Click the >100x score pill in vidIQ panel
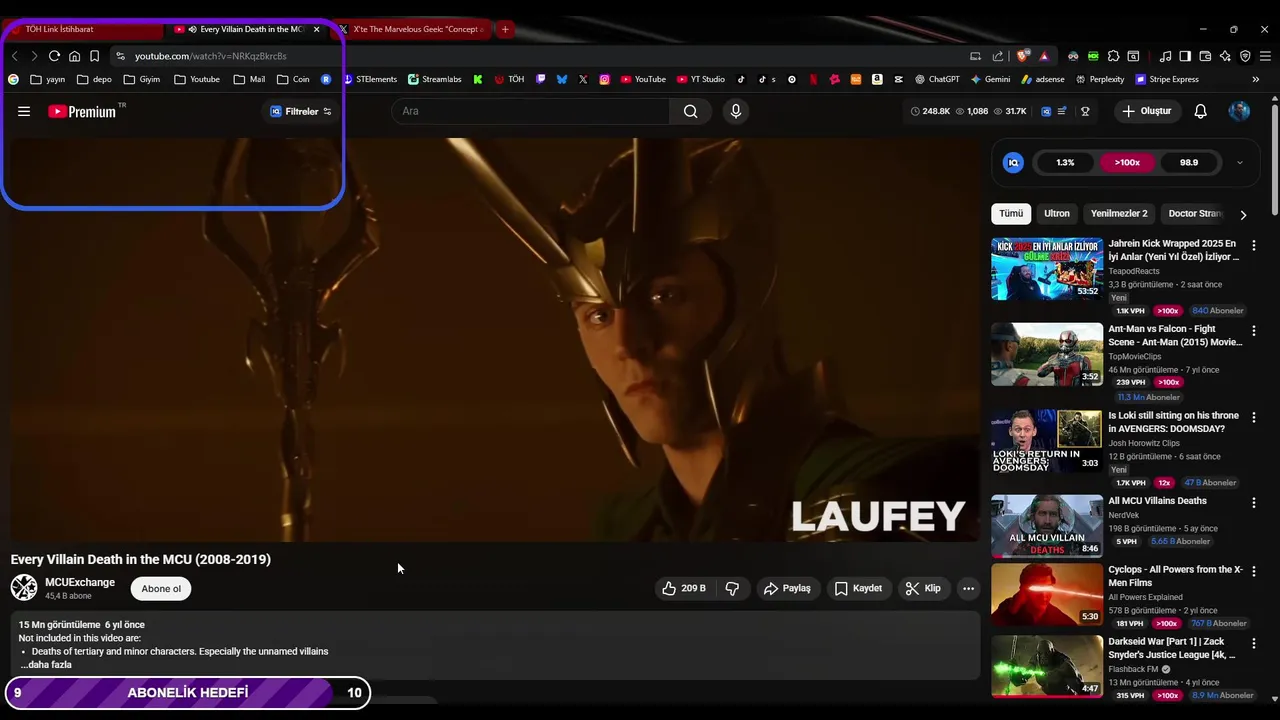This screenshot has height=720, width=1280. 1127,162
